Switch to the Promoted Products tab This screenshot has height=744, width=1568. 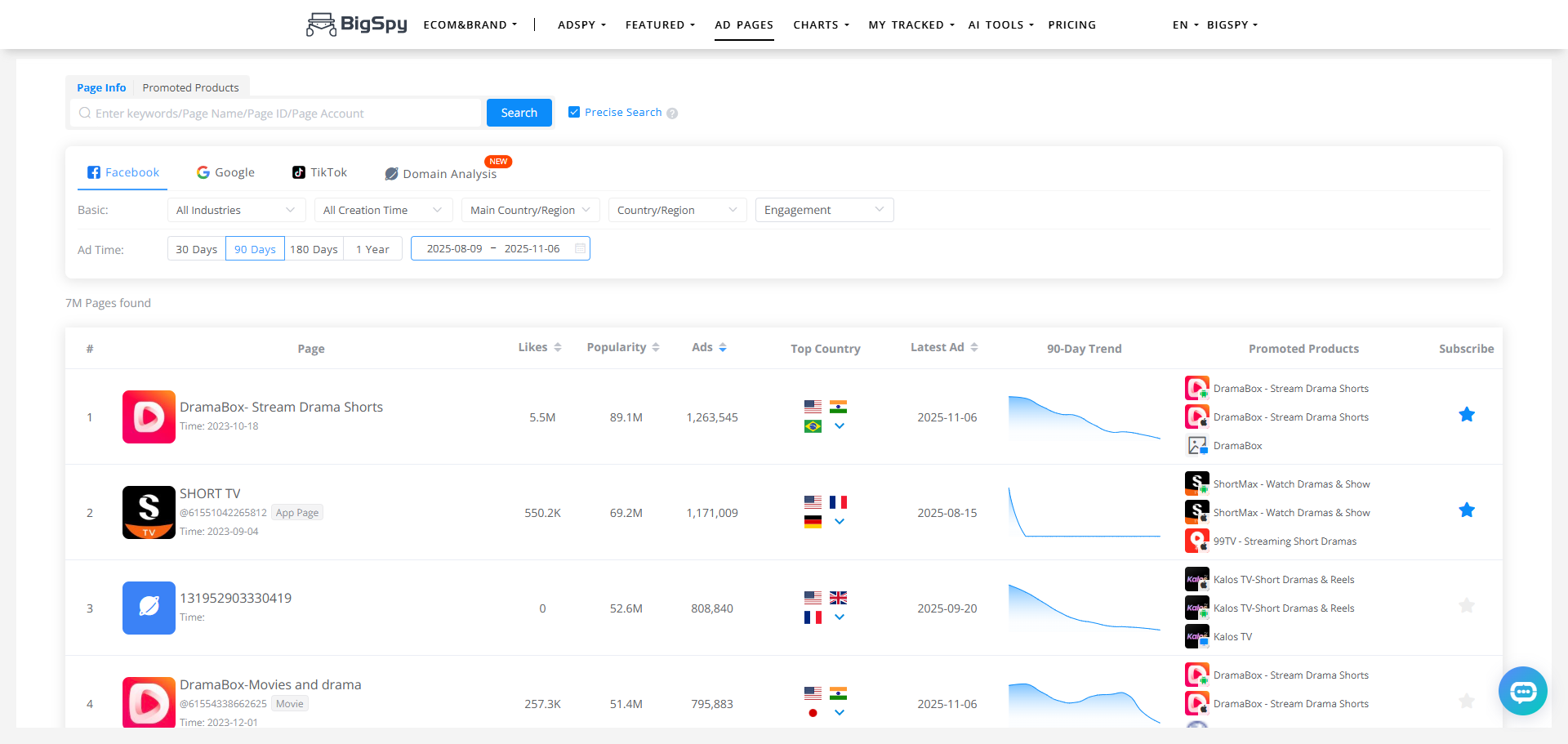pyautogui.click(x=190, y=87)
